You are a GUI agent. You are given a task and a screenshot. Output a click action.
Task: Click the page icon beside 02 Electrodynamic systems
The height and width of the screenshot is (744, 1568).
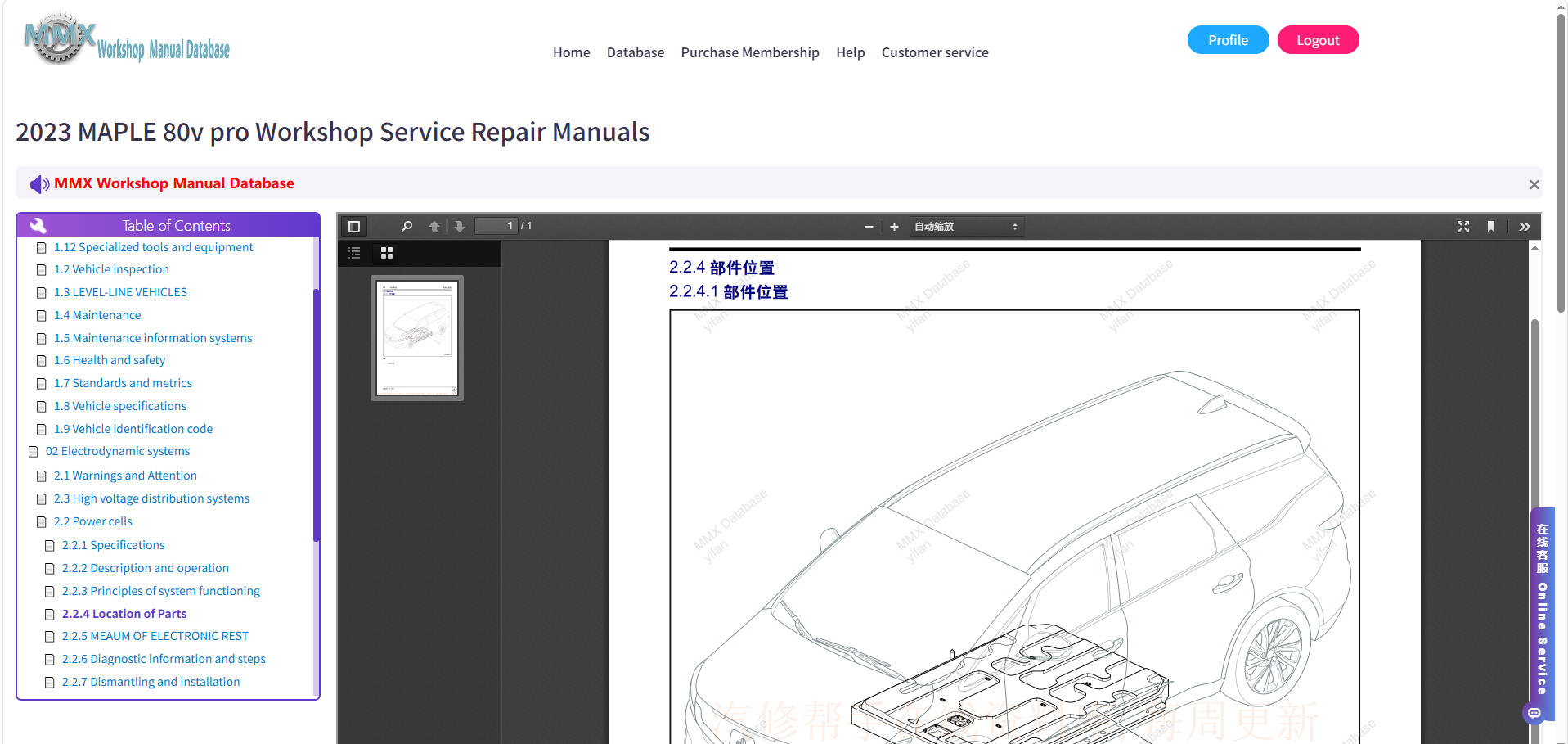pyautogui.click(x=34, y=452)
